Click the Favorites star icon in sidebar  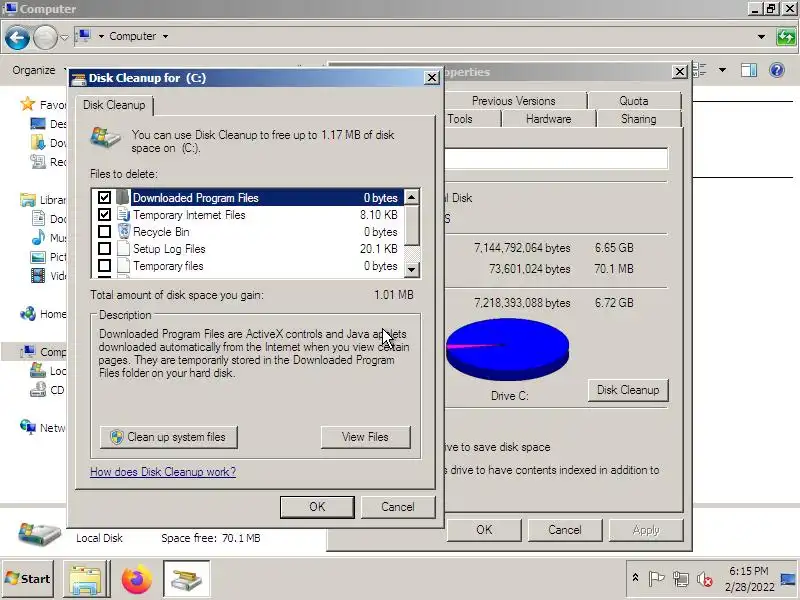pos(28,104)
